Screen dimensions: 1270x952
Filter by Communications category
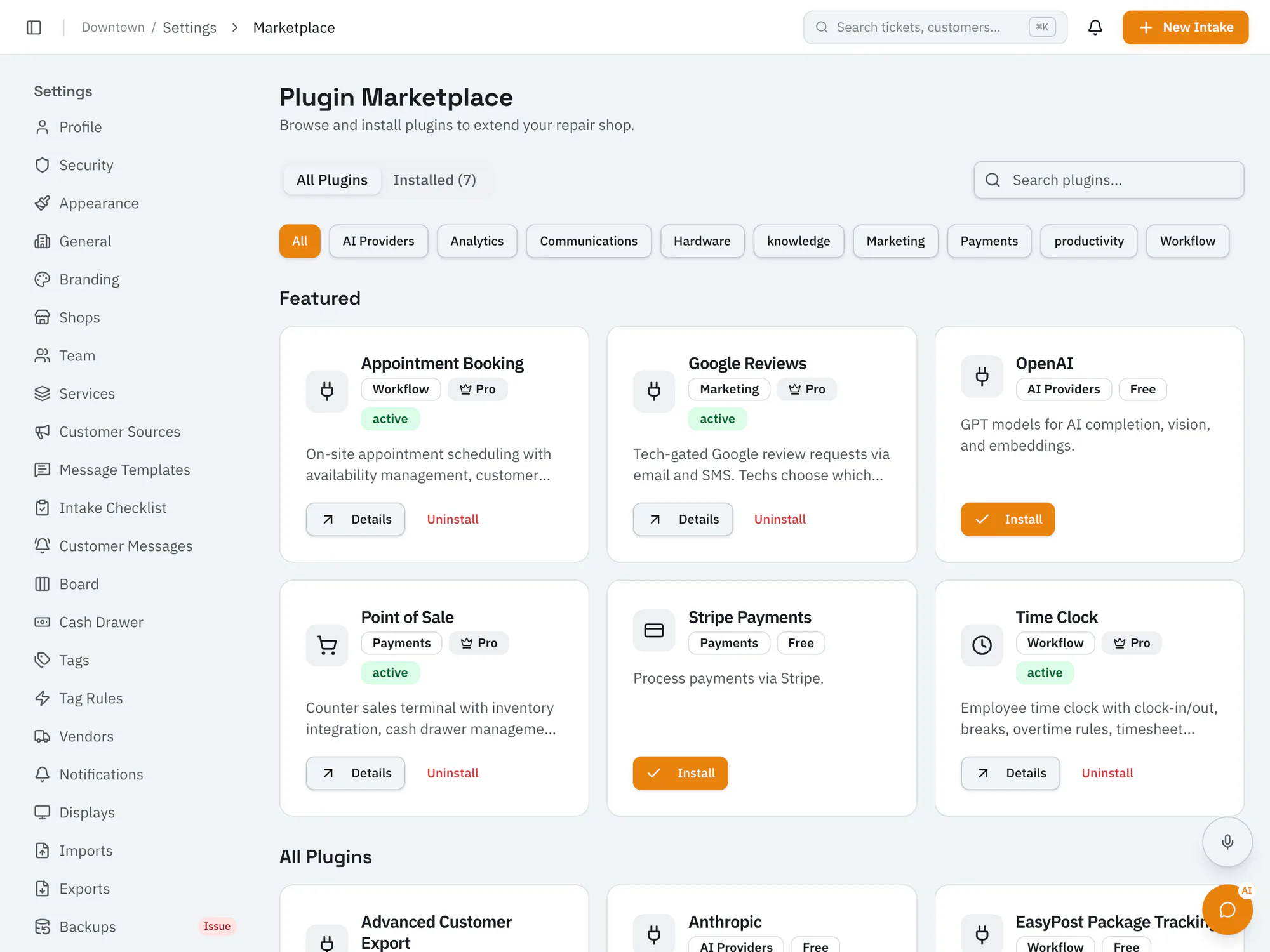[x=589, y=241]
